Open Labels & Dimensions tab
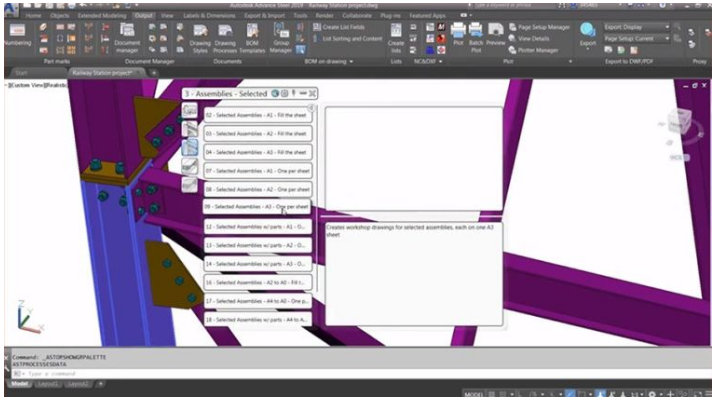The image size is (717, 402). [209, 16]
